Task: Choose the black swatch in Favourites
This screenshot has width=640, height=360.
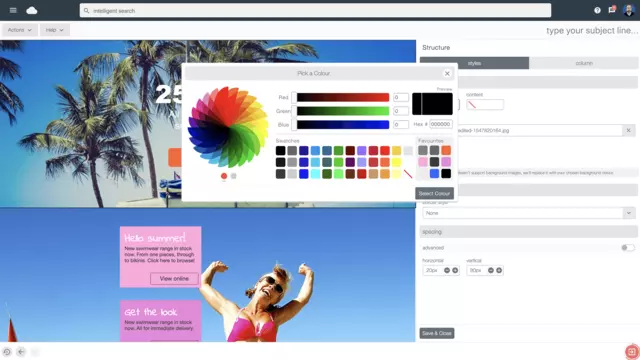Action: (446, 173)
